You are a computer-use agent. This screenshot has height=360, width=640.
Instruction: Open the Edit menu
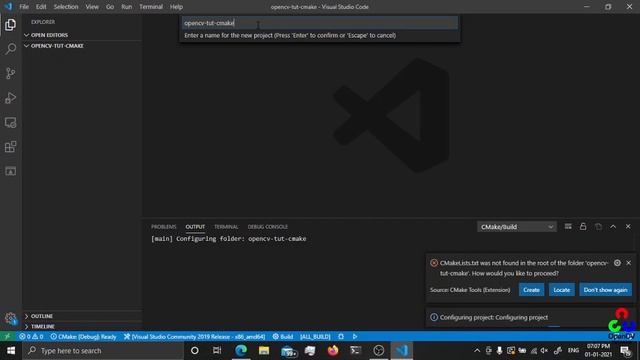(41, 7)
